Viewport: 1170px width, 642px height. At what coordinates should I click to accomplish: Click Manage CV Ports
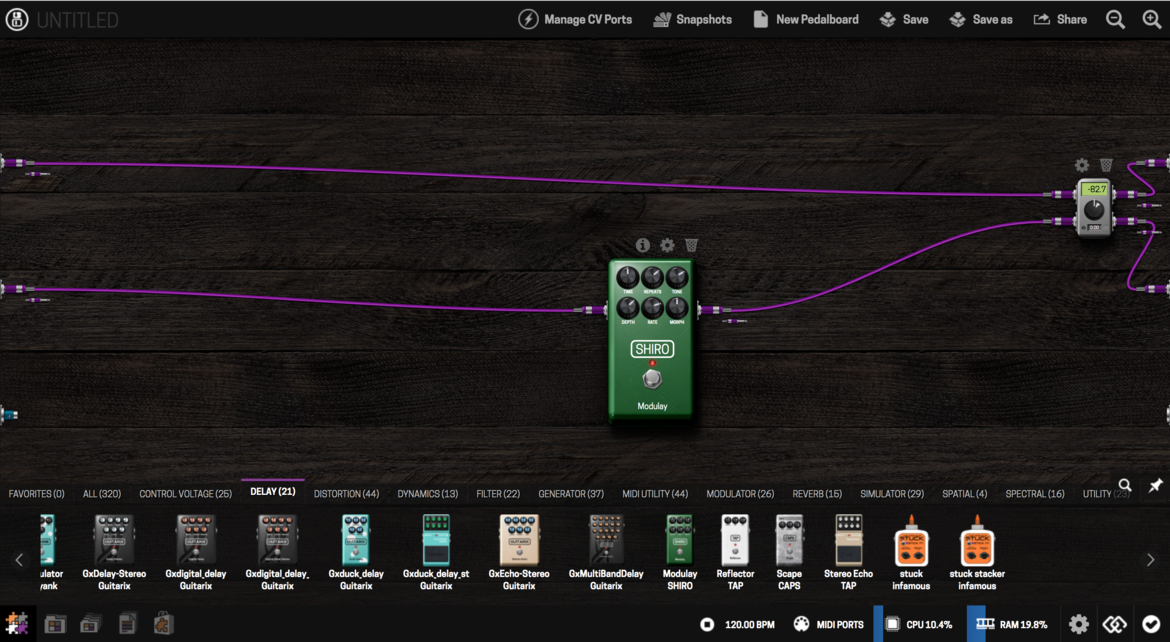(x=575, y=20)
